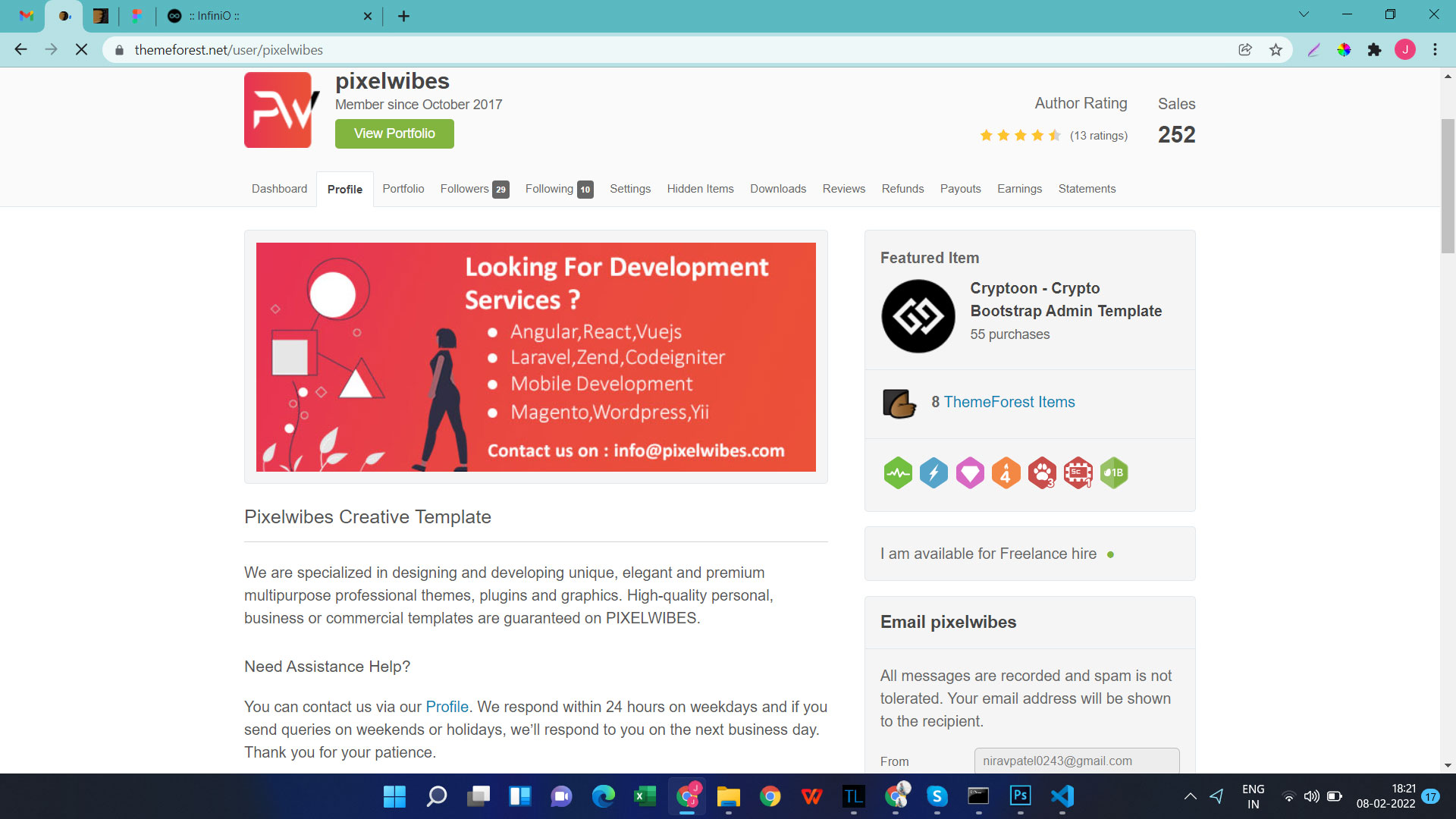
Task: Click the Cryptoon featured item logo
Action: pyautogui.click(x=918, y=316)
